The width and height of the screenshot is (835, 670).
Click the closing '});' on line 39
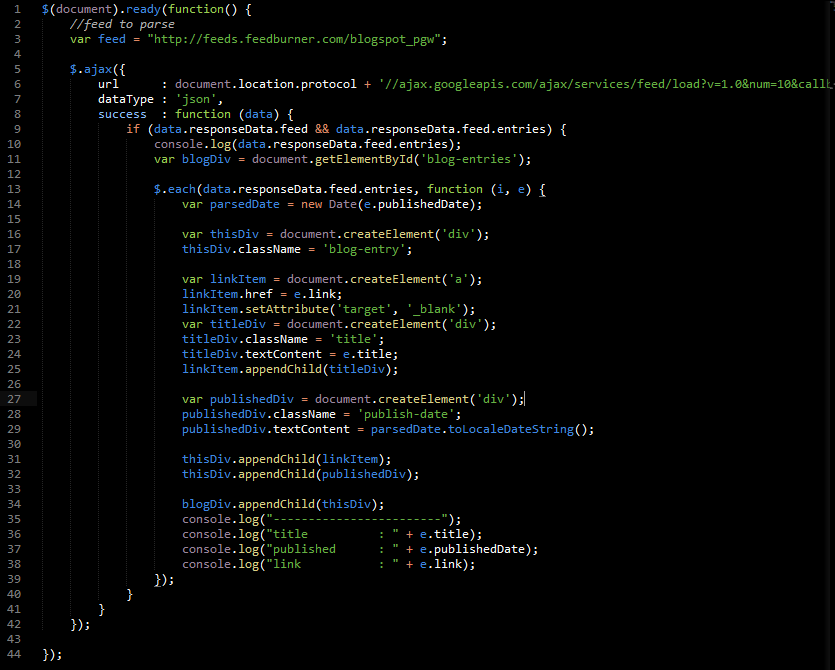(x=164, y=579)
